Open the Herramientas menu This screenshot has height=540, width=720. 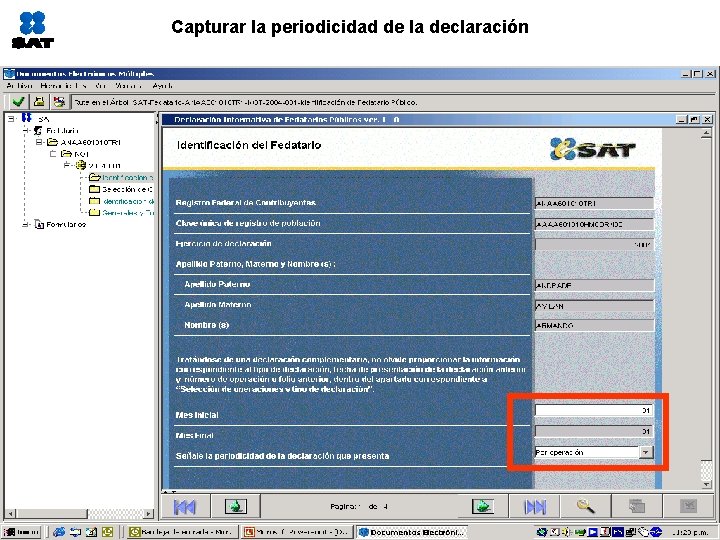(63, 86)
